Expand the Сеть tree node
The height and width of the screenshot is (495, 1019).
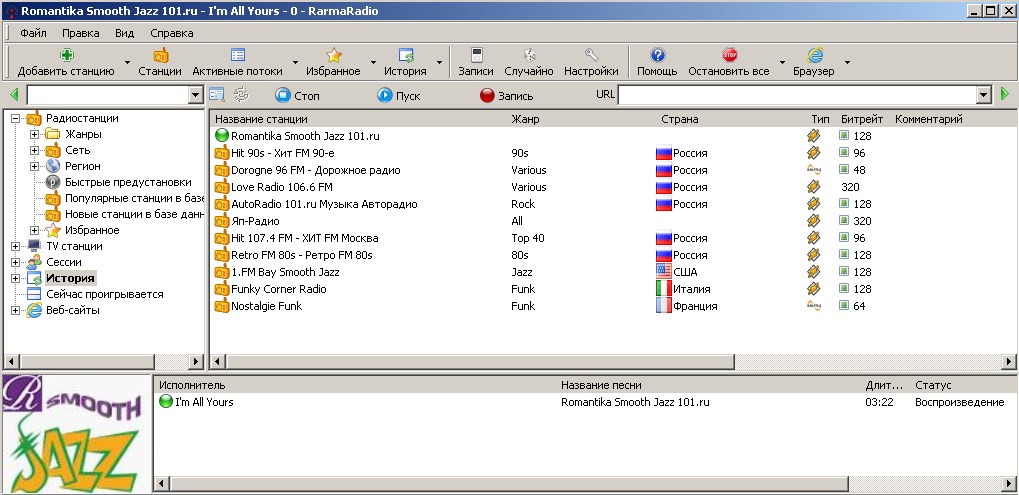[x=34, y=150]
